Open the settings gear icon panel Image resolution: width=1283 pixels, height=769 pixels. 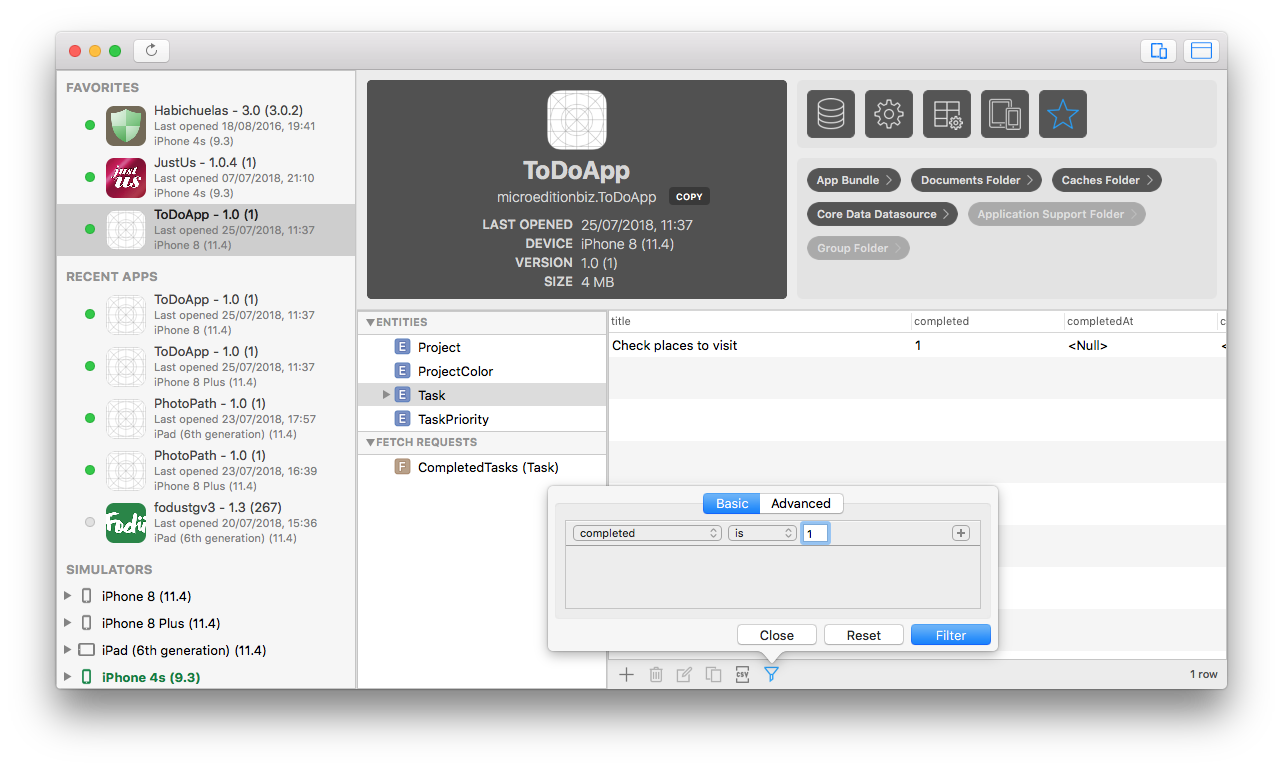pos(889,114)
